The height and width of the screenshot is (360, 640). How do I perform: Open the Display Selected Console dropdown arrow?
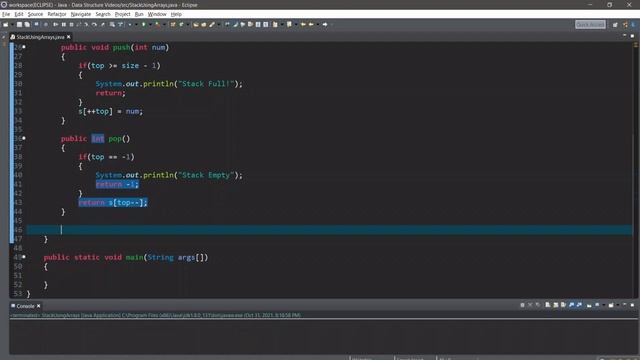click(604, 305)
